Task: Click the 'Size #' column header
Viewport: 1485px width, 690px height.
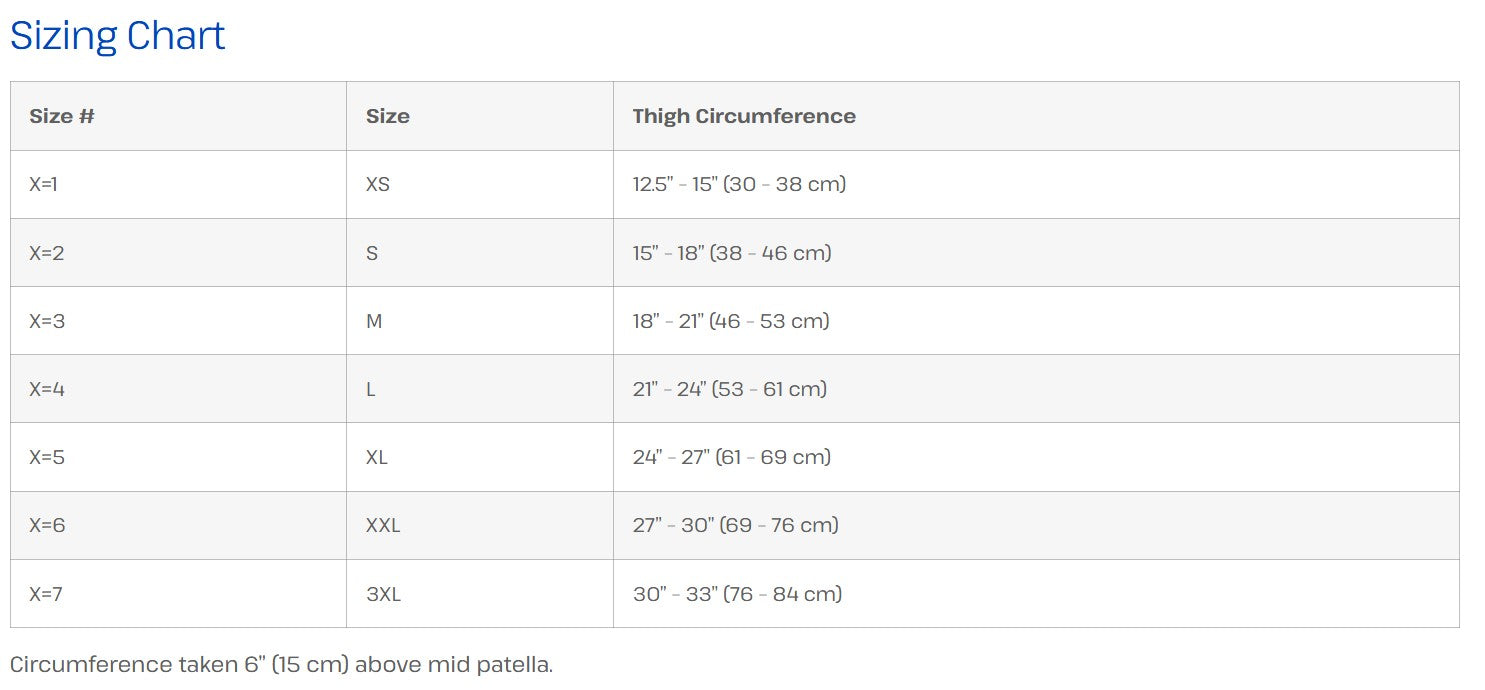Action: coord(62,116)
